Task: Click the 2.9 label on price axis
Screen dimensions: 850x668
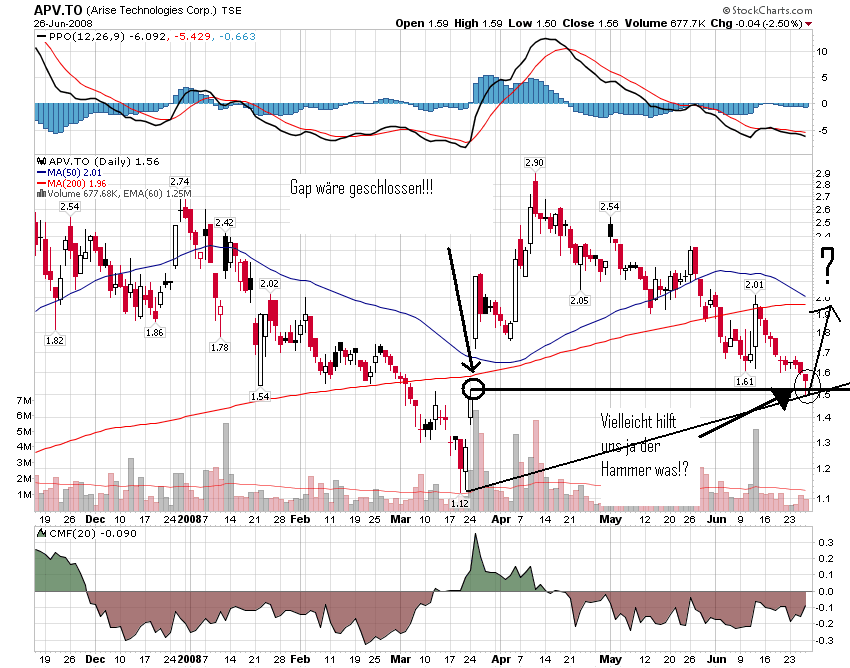Action: click(x=823, y=174)
